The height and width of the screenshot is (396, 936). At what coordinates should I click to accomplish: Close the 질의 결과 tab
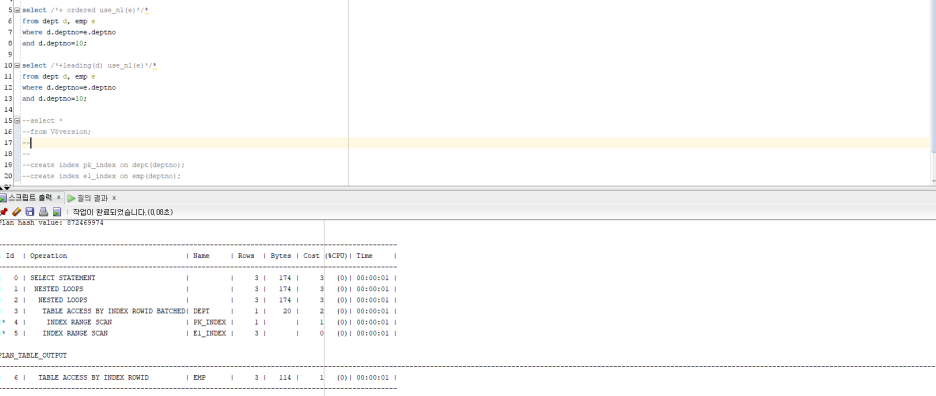coord(114,198)
